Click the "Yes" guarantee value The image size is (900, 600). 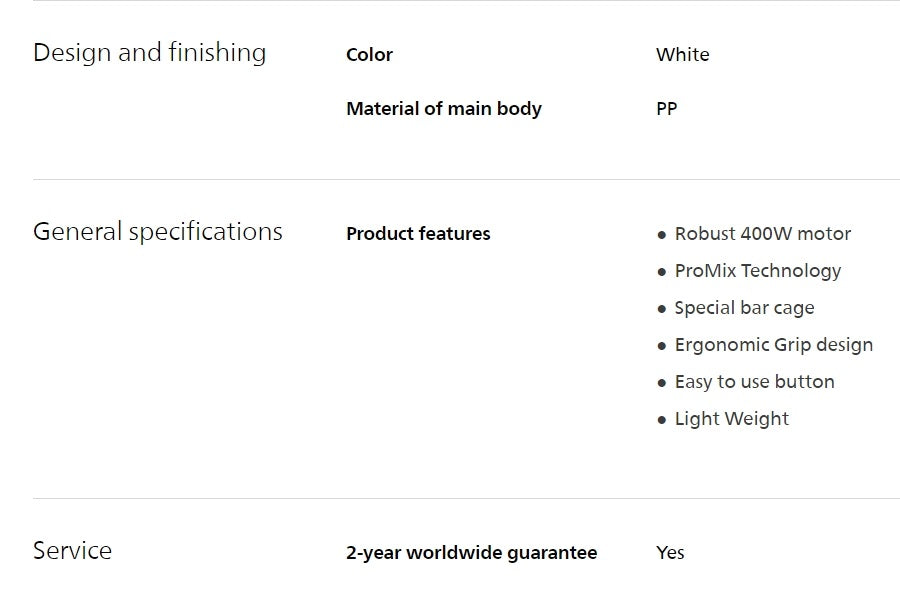670,553
